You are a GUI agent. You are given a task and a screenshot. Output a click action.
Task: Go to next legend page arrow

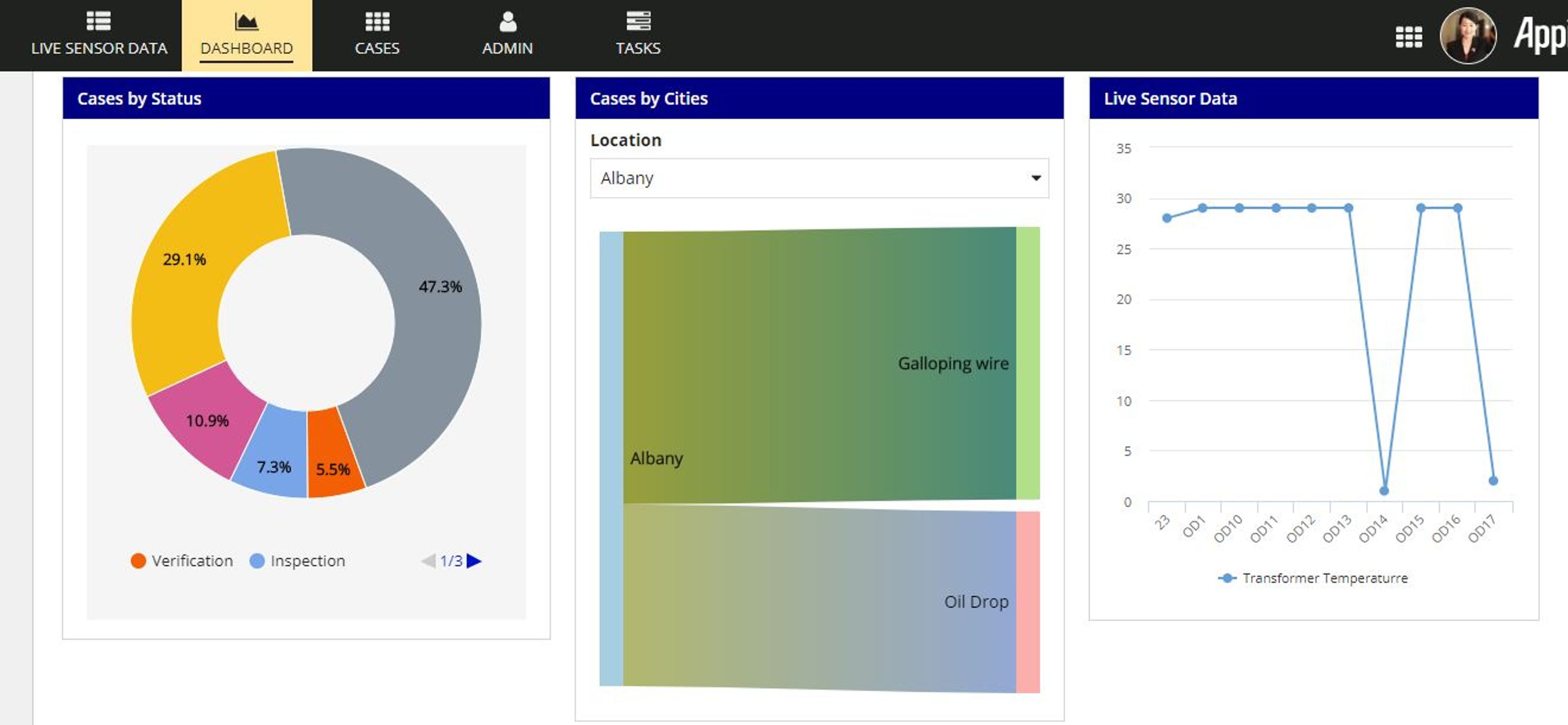coord(474,560)
